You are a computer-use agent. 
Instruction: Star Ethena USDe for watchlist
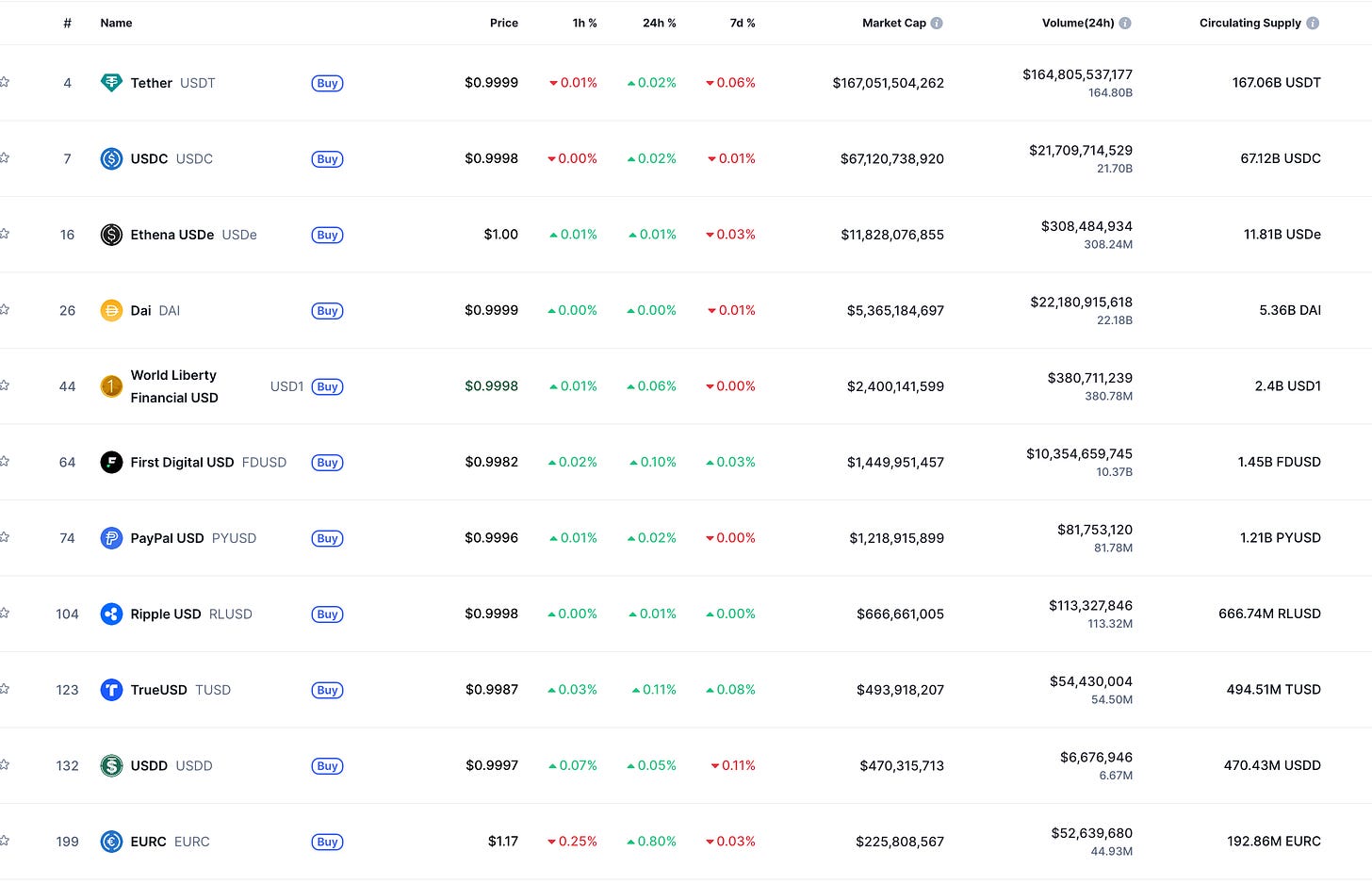pos(4,234)
